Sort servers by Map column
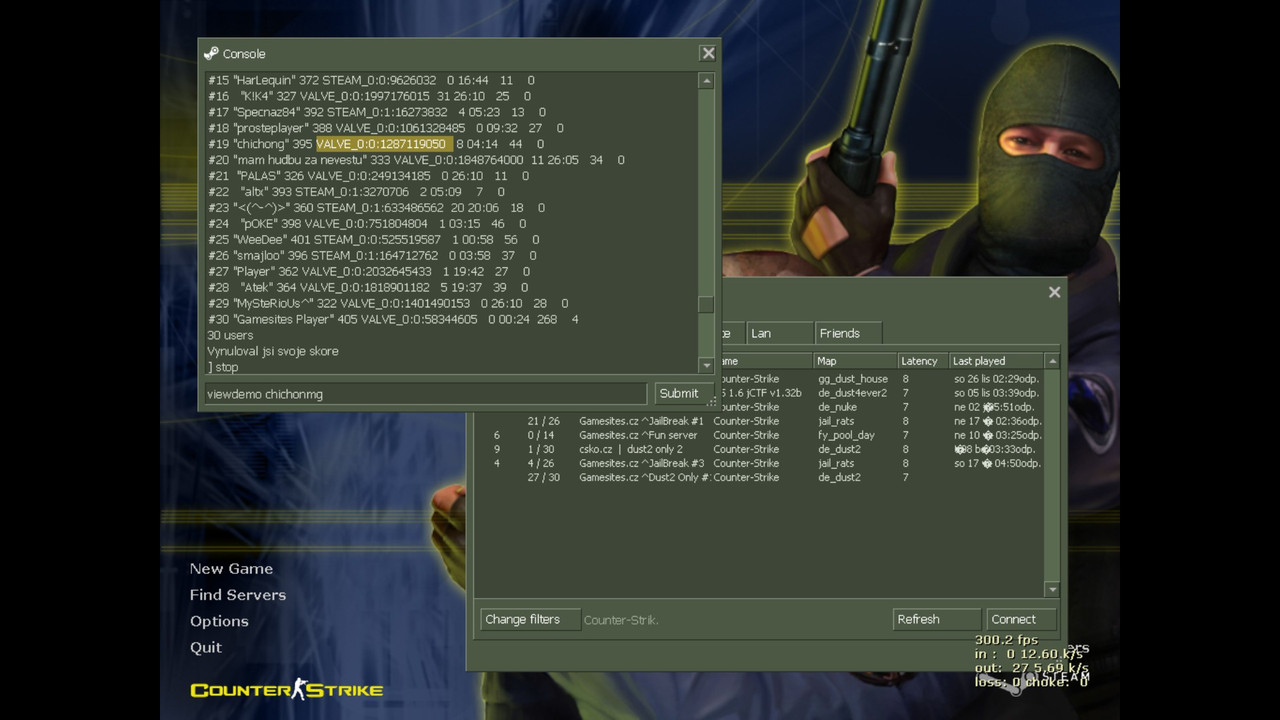Image resolution: width=1280 pixels, height=720 pixels. click(x=856, y=361)
